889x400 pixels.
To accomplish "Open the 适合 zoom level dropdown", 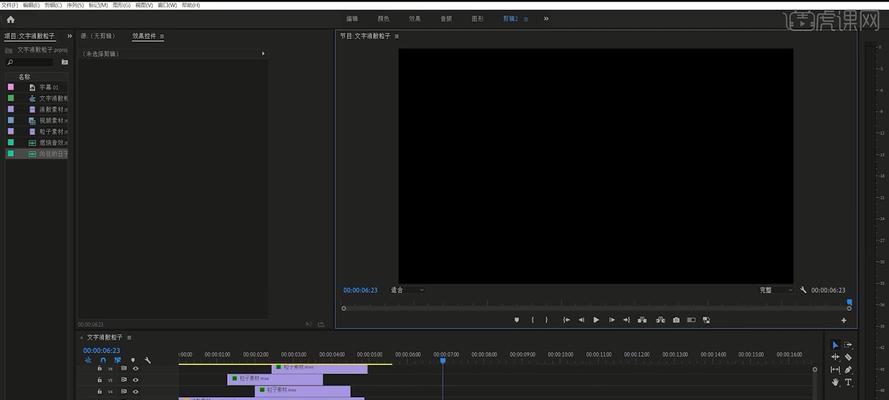I will [407, 290].
